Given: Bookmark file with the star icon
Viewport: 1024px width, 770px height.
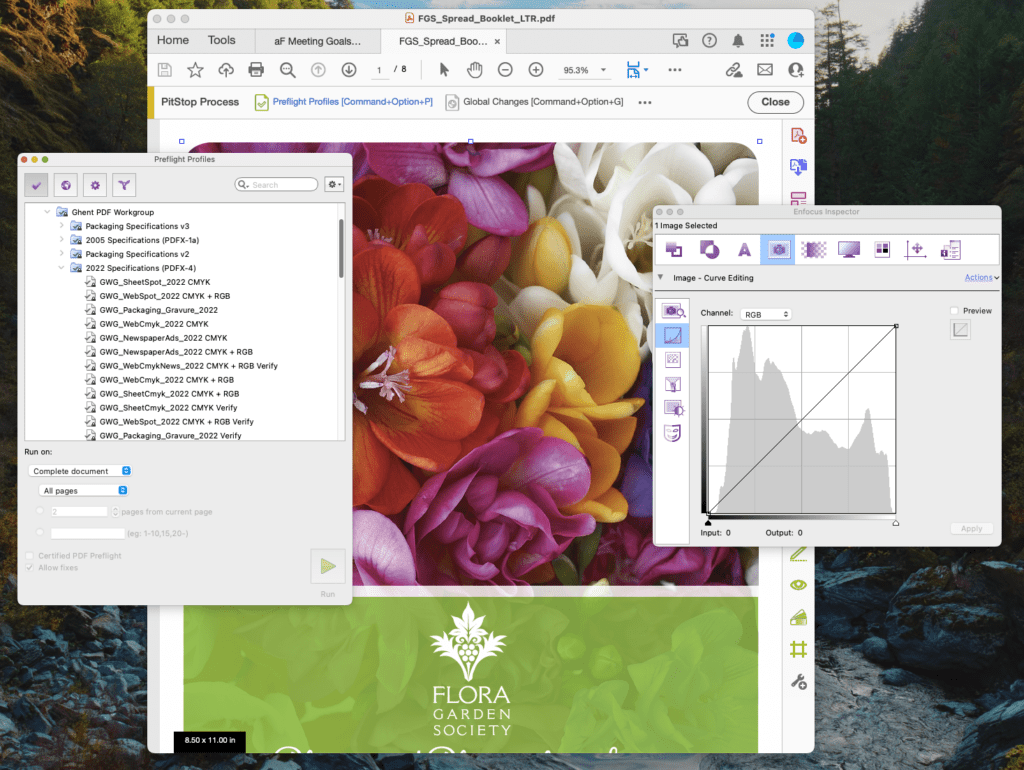Looking at the screenshot, I should (x=195, y=70).
